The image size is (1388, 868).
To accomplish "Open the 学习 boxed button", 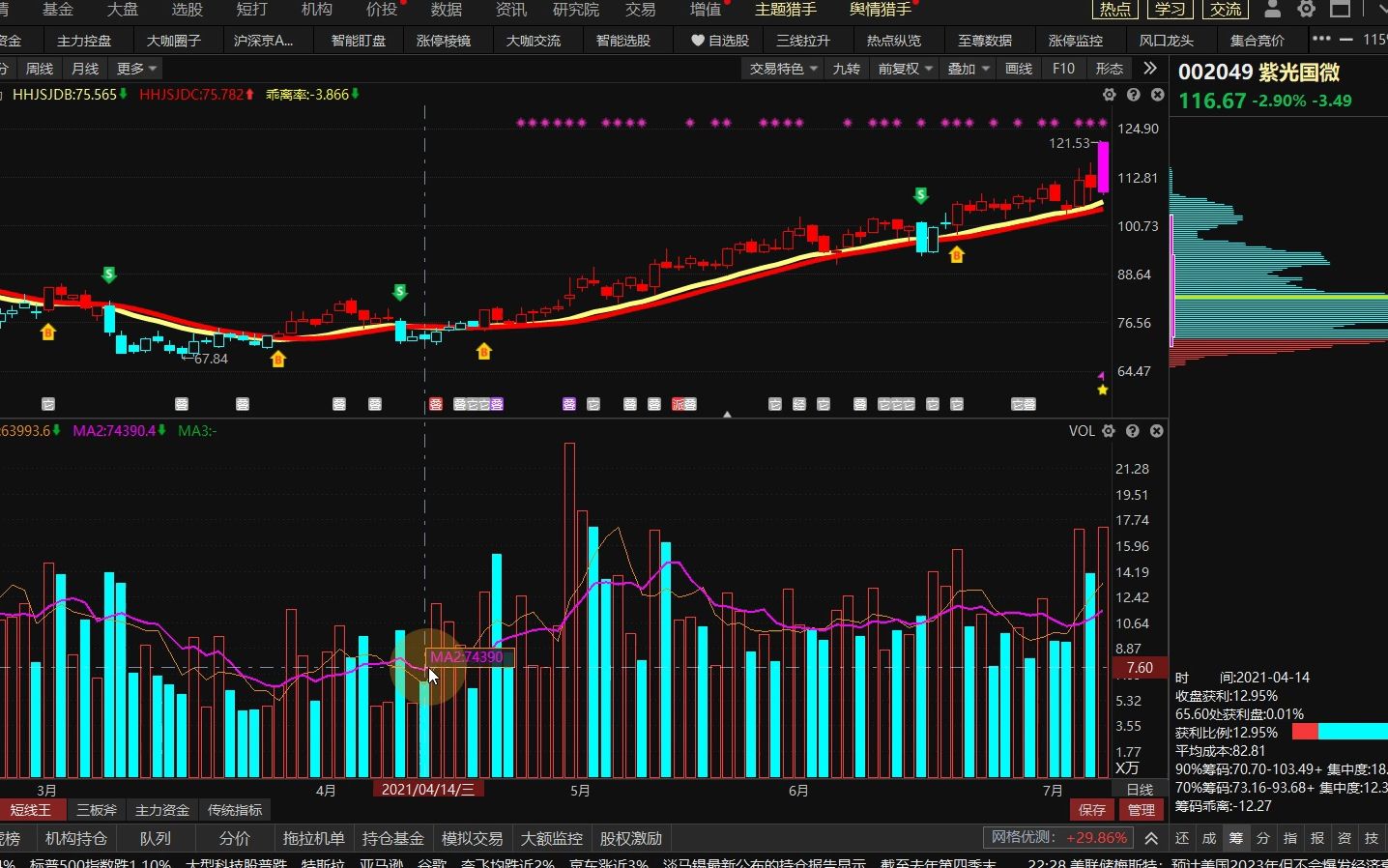I will (1170, 10).
